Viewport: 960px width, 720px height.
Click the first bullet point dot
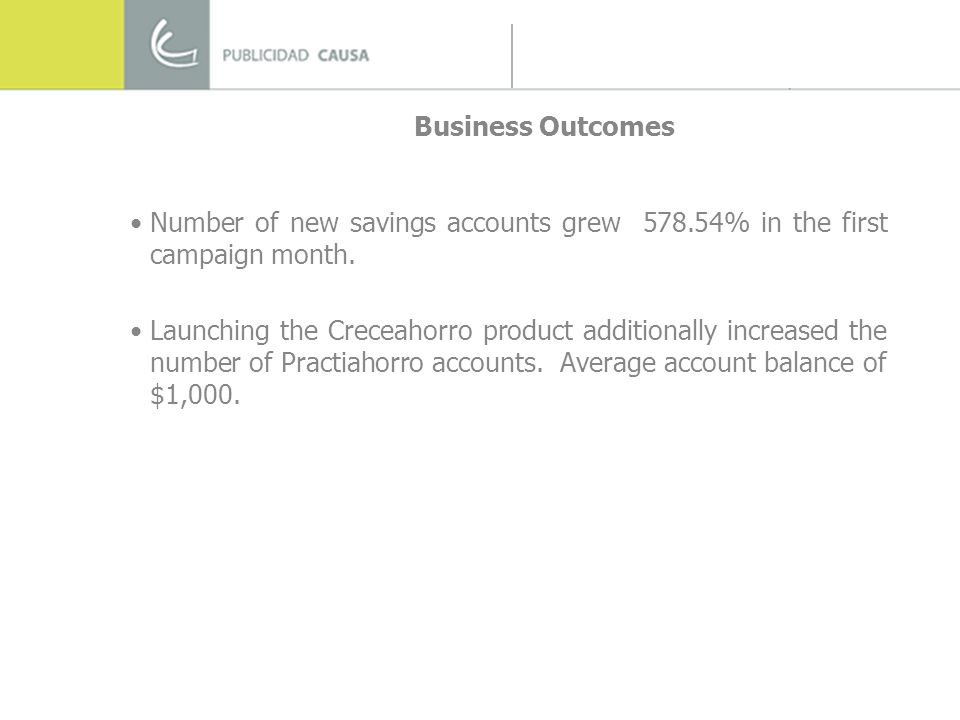[136, 223]
